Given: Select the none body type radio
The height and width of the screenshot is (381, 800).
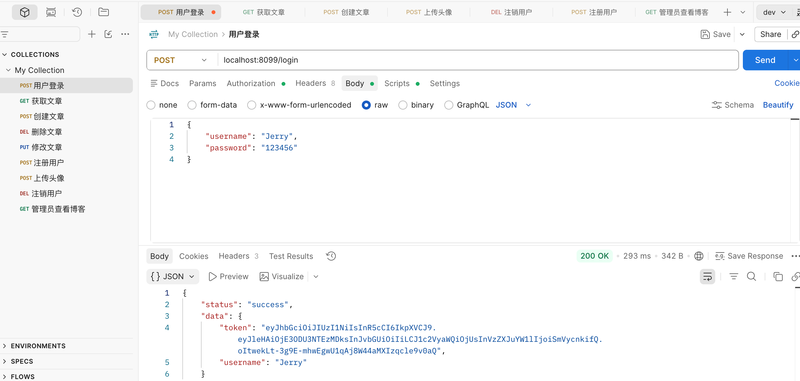Looking at the screenshot, I should coord(151,105).
